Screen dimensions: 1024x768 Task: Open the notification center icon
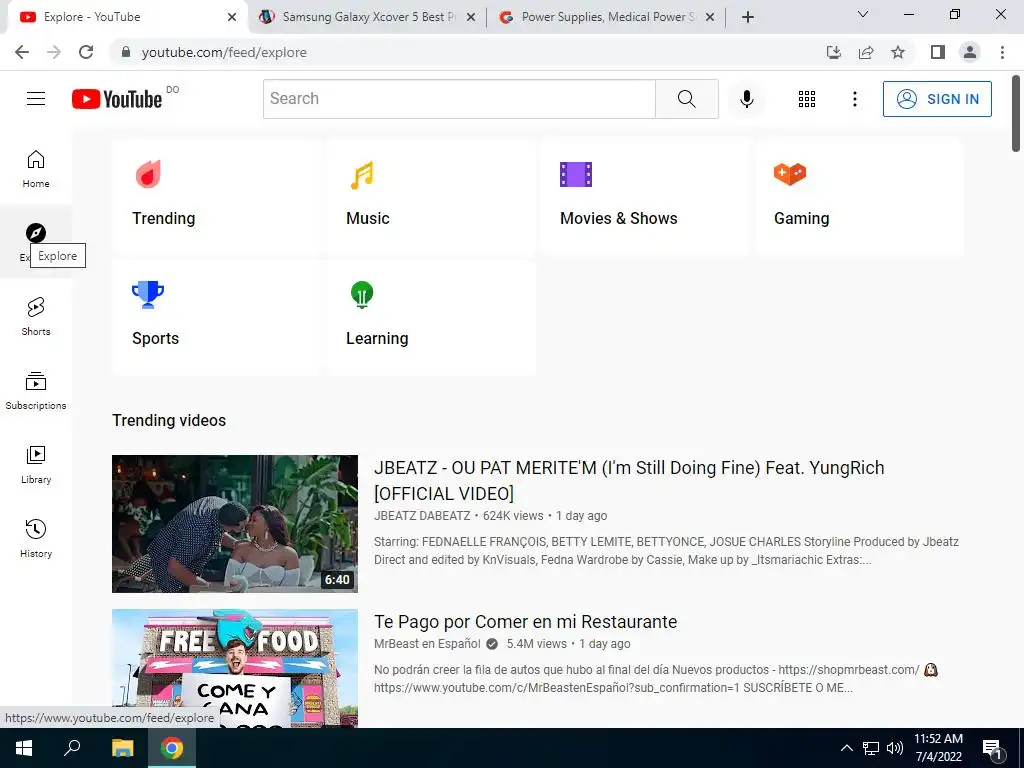click(x=992, y=749)
